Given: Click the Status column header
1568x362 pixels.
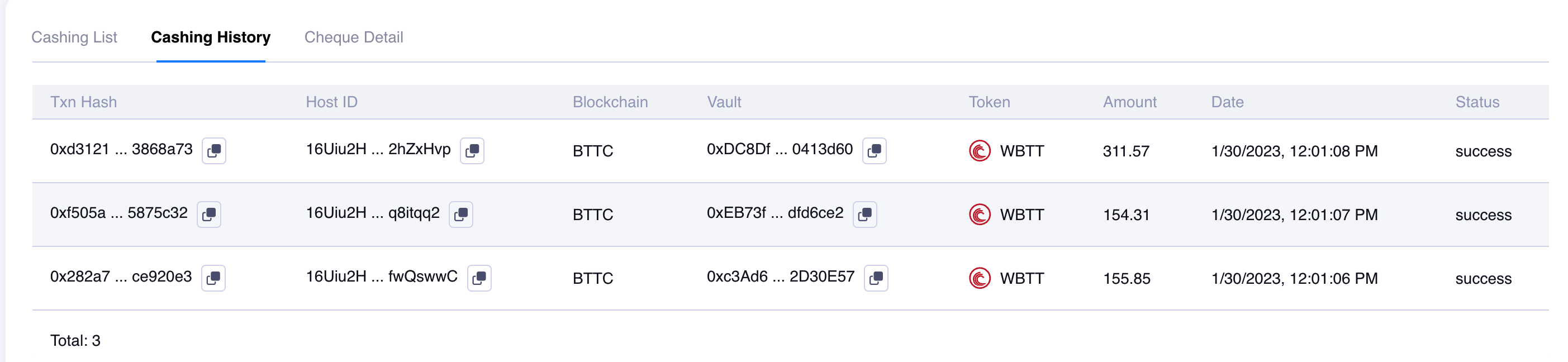Looking at the screenshot, I should click(x=1476, y=102).
